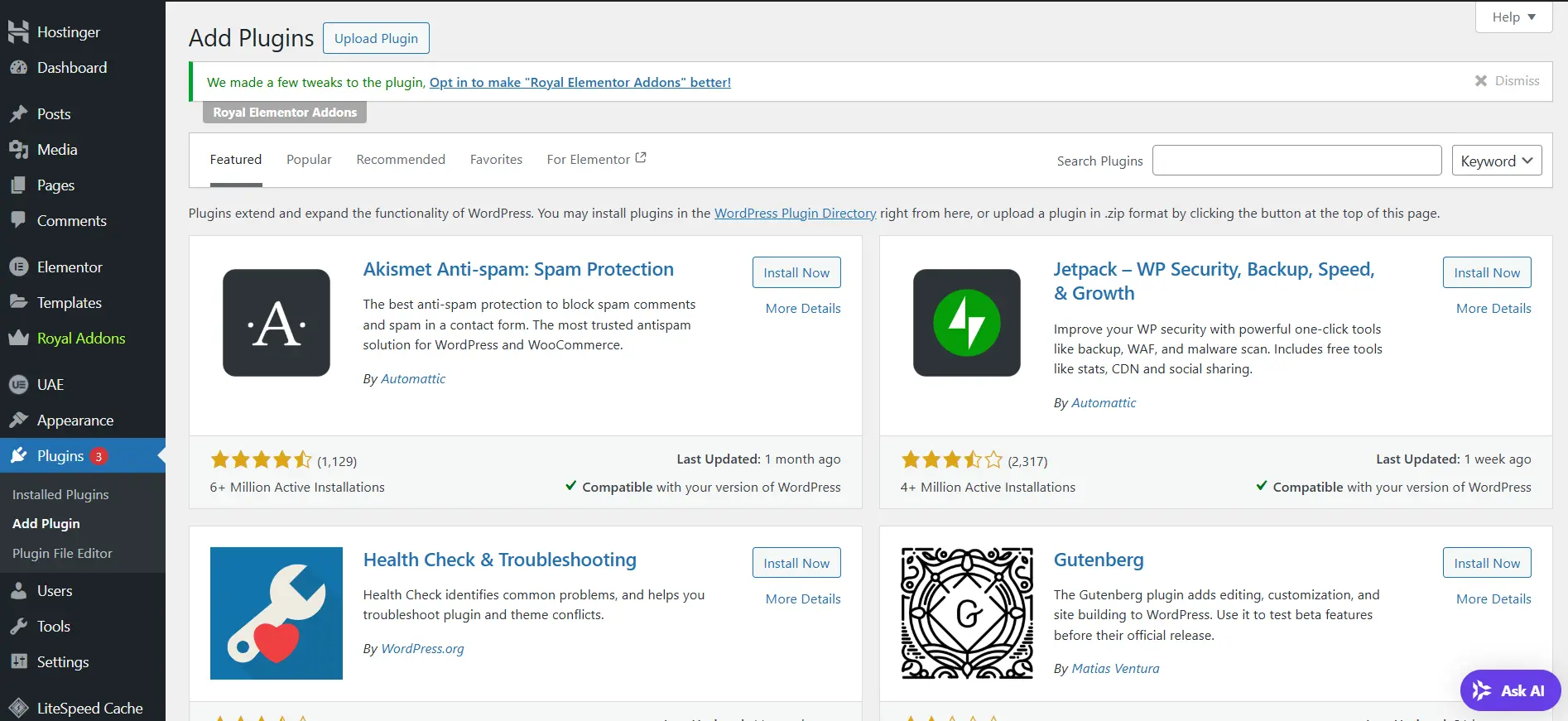
Task: Click the Matias Ventura author link
Action: click(1115, 668)
